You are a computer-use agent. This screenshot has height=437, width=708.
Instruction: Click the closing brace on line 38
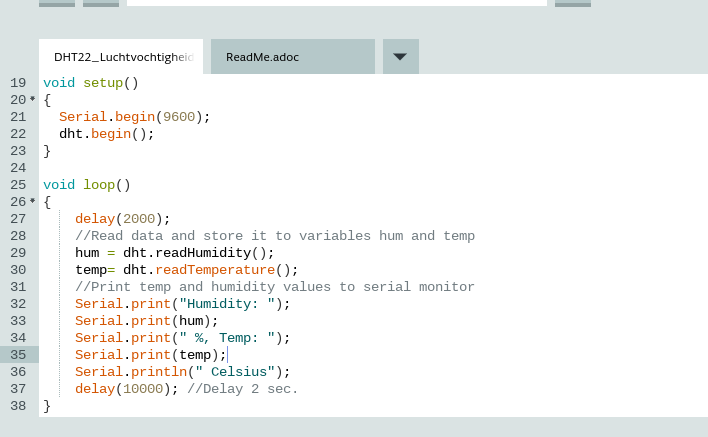tap(47, 406)
